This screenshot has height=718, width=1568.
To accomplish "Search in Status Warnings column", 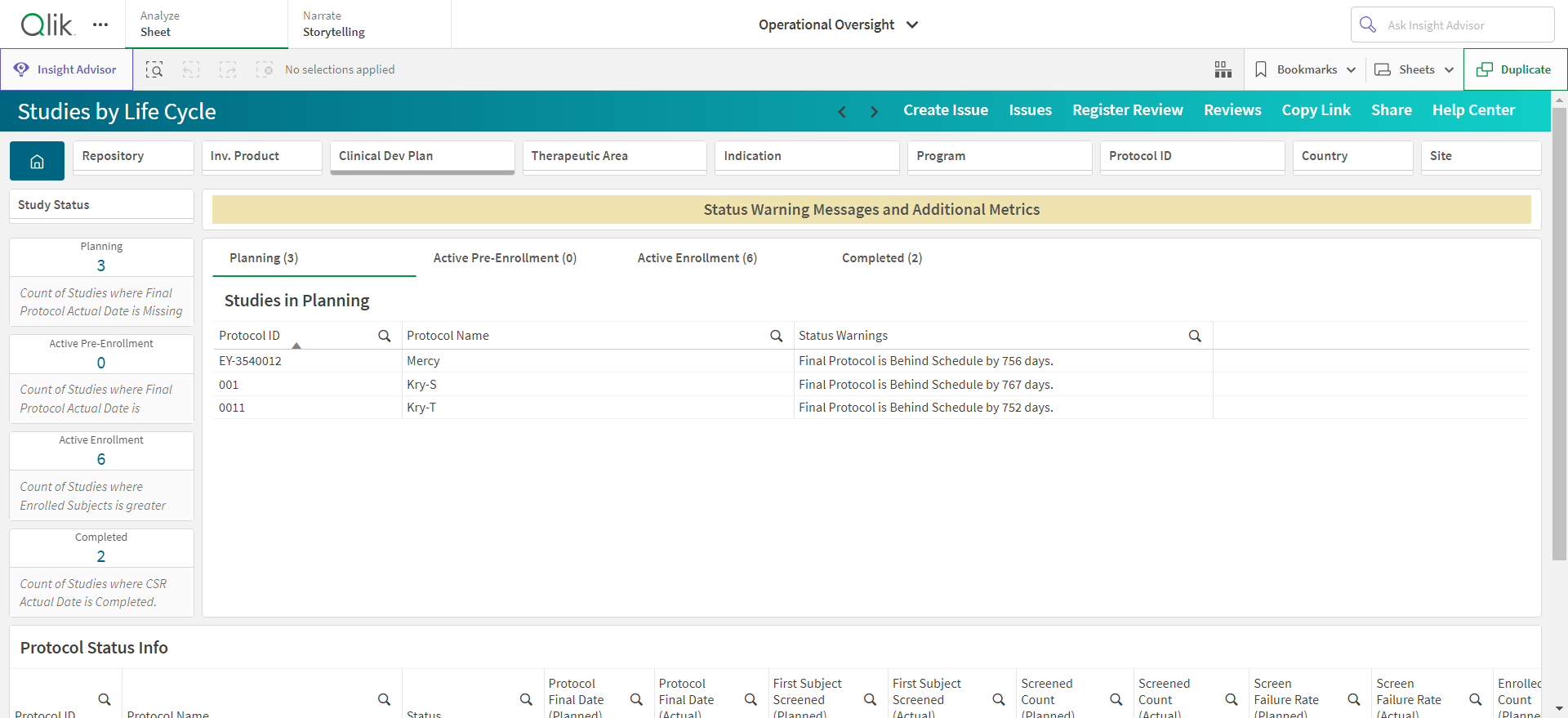I will tap(1195, 336).
